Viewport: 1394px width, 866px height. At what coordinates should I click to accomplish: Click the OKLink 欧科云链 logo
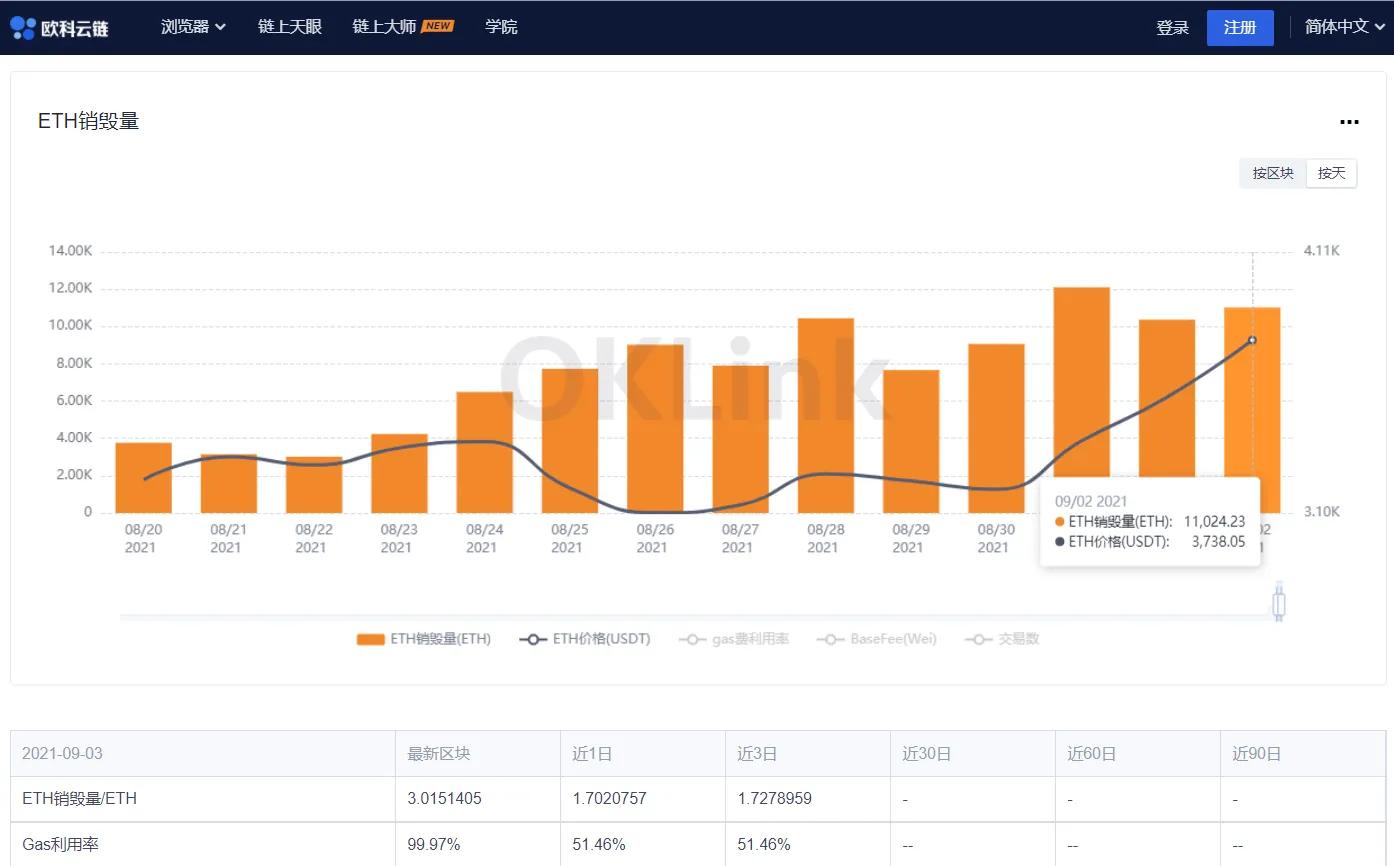59,27
